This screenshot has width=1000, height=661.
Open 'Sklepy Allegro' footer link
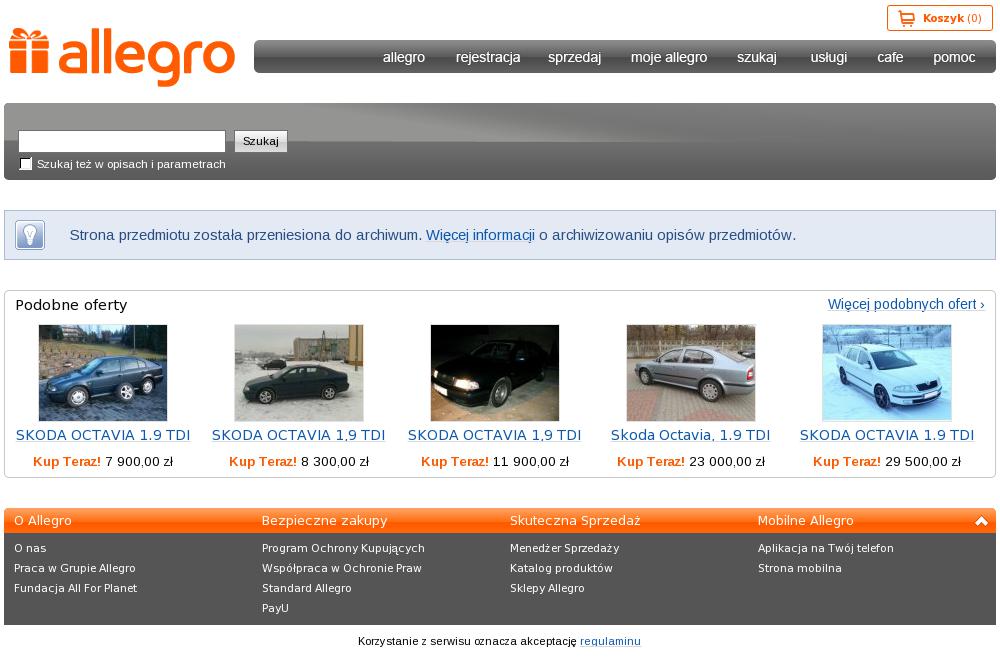point(547,588)
